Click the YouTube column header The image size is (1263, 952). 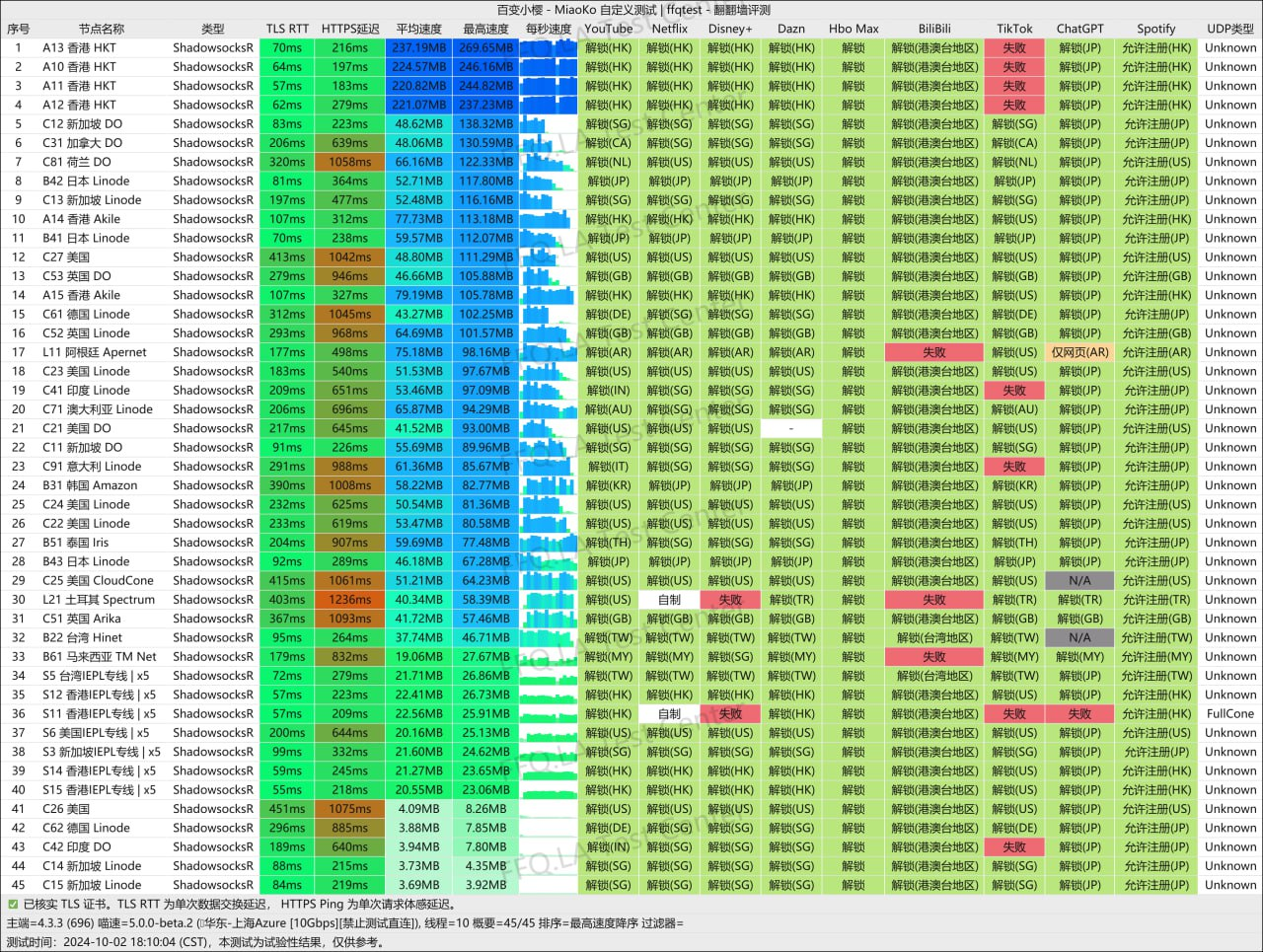click(x=608, y=29)
